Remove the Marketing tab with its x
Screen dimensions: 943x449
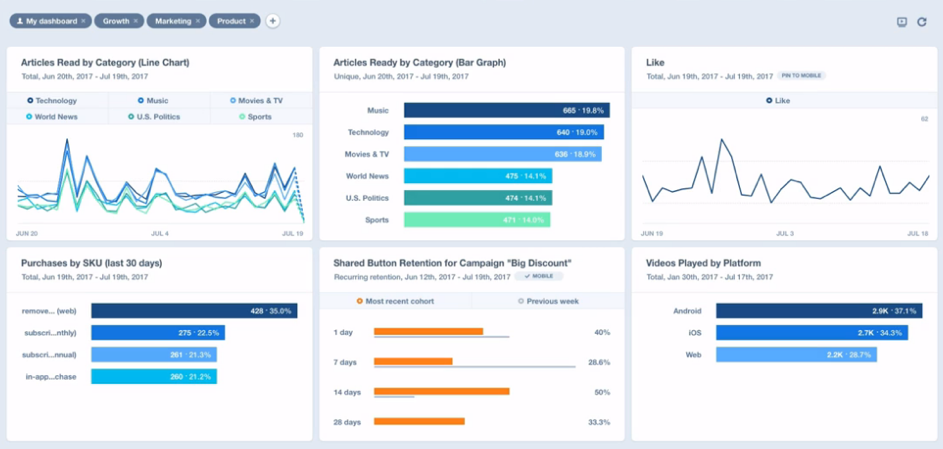click(x=198, y=20)
